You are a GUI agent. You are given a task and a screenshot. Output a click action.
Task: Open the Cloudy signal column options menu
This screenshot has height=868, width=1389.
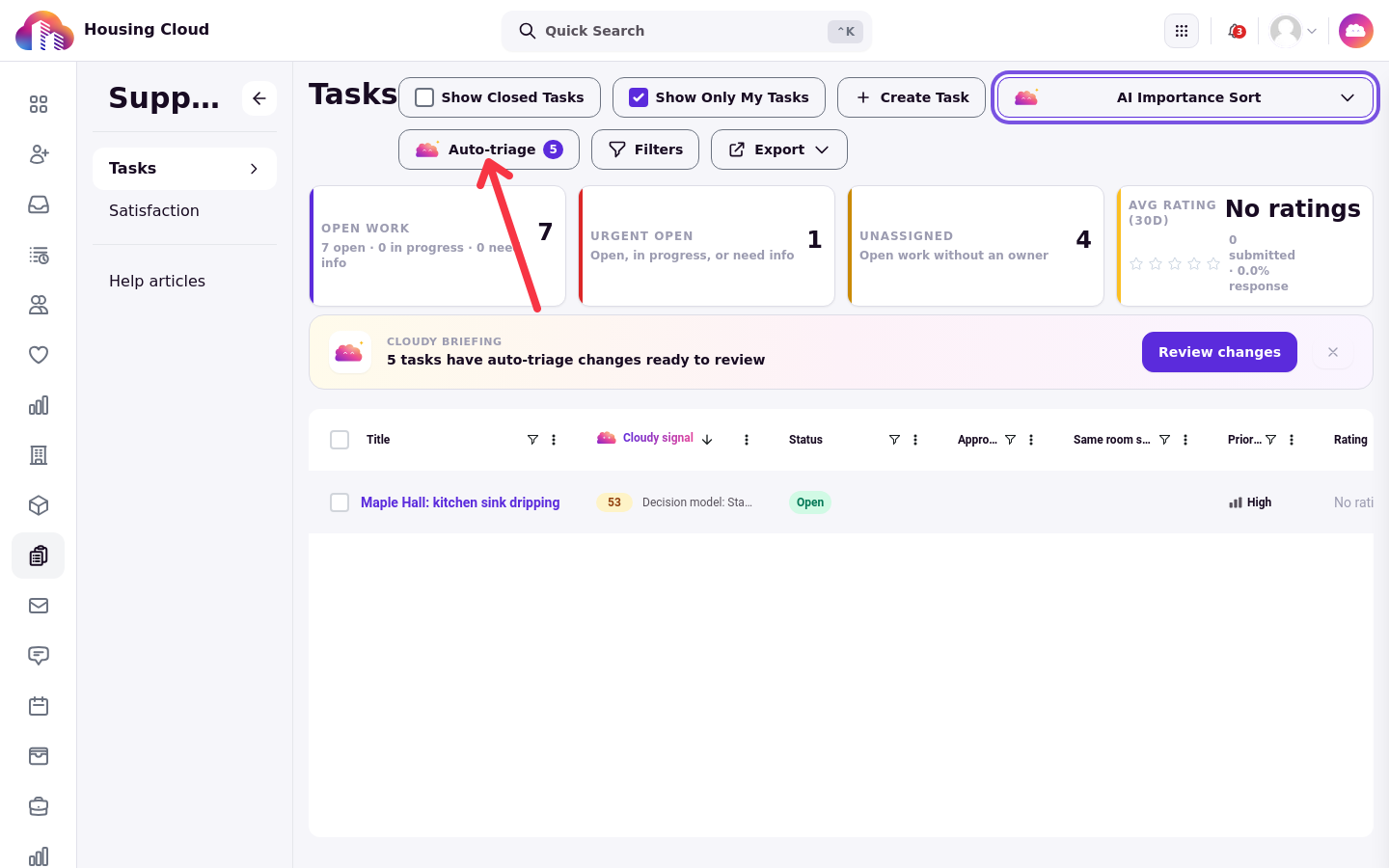pos(747,440)
